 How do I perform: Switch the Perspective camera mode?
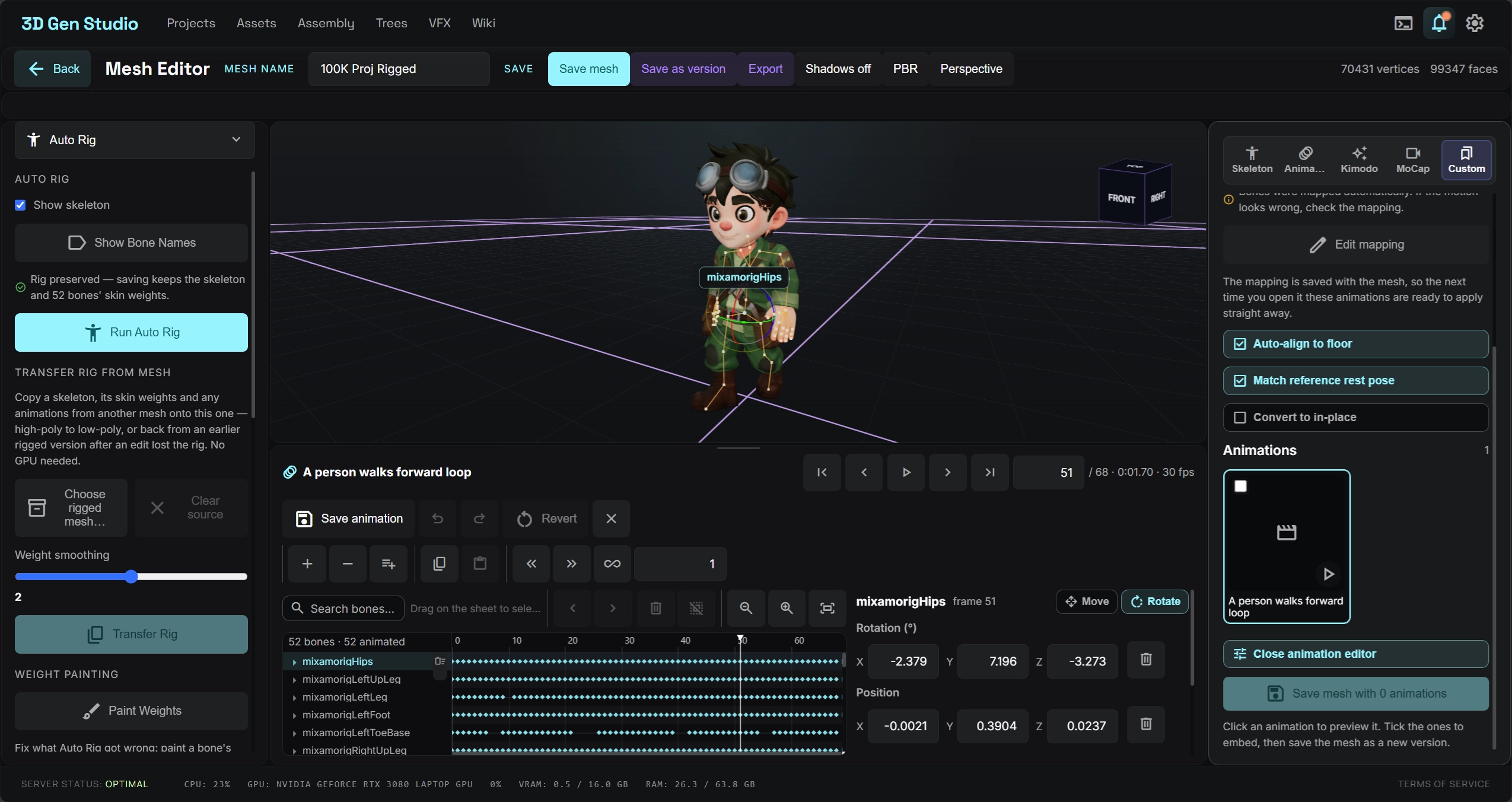coord(971,69)
